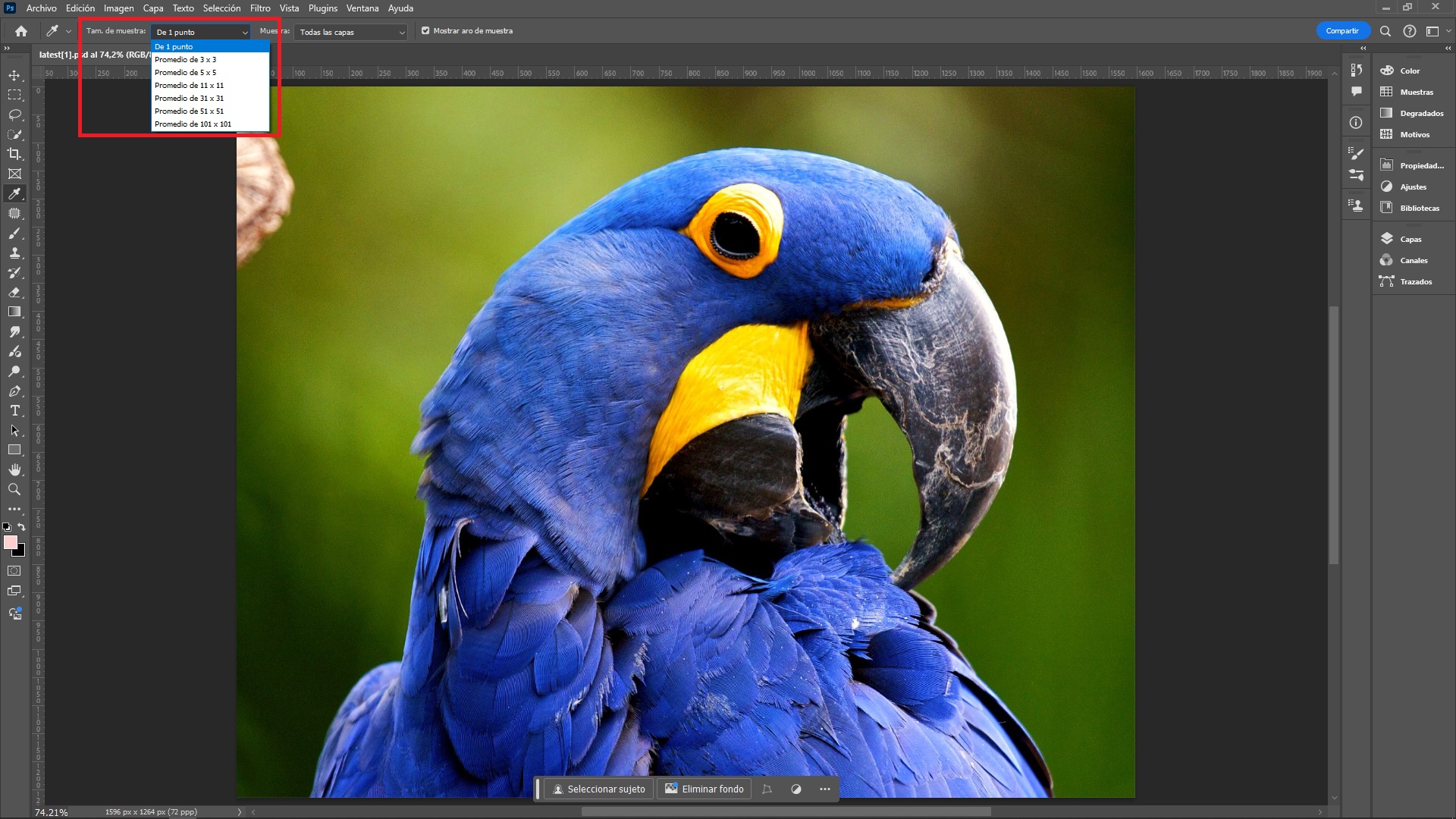This screenshot has width=1456, height=819.
Task: Expand the right panels double arrows
Action: point(1448,48)
